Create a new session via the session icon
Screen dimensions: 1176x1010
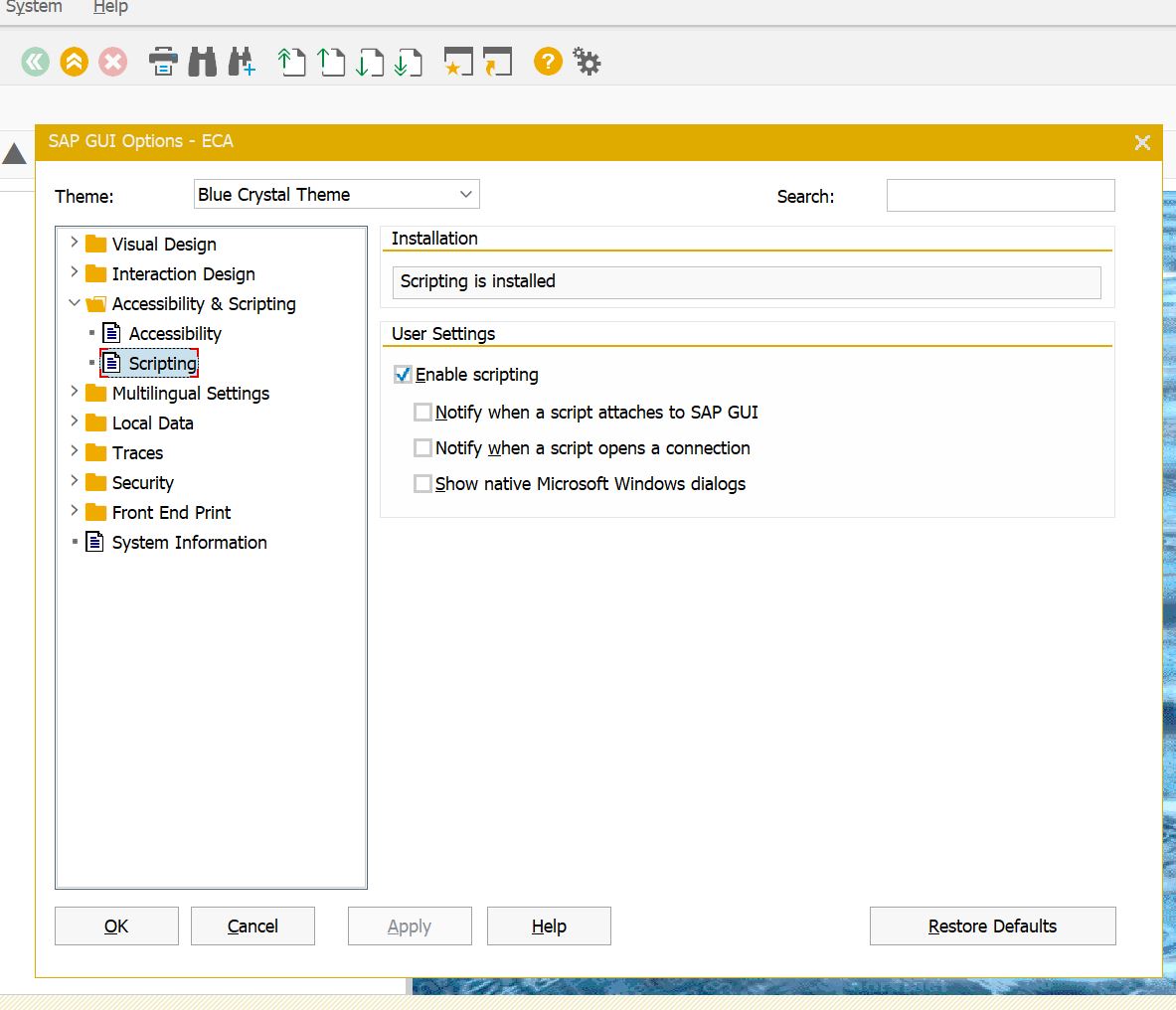click(459, 61)
